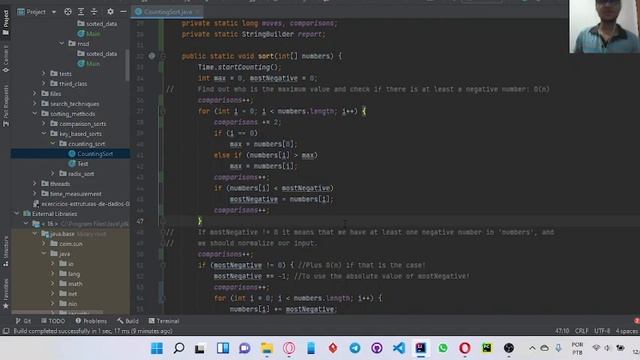The width and height of the screenshot is (640, 360).
Task: Open Windows taskbar Search
Action: [179, 348]
